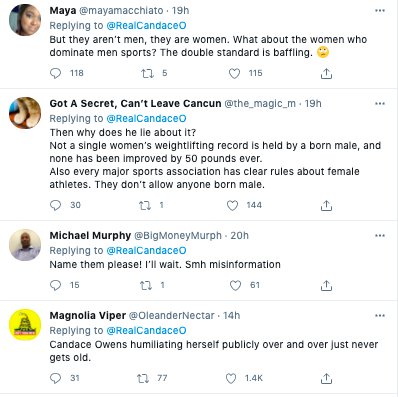Open more options on Michael Murphy's tweet
Screen dimensions: 398x397
click(380, 236)
